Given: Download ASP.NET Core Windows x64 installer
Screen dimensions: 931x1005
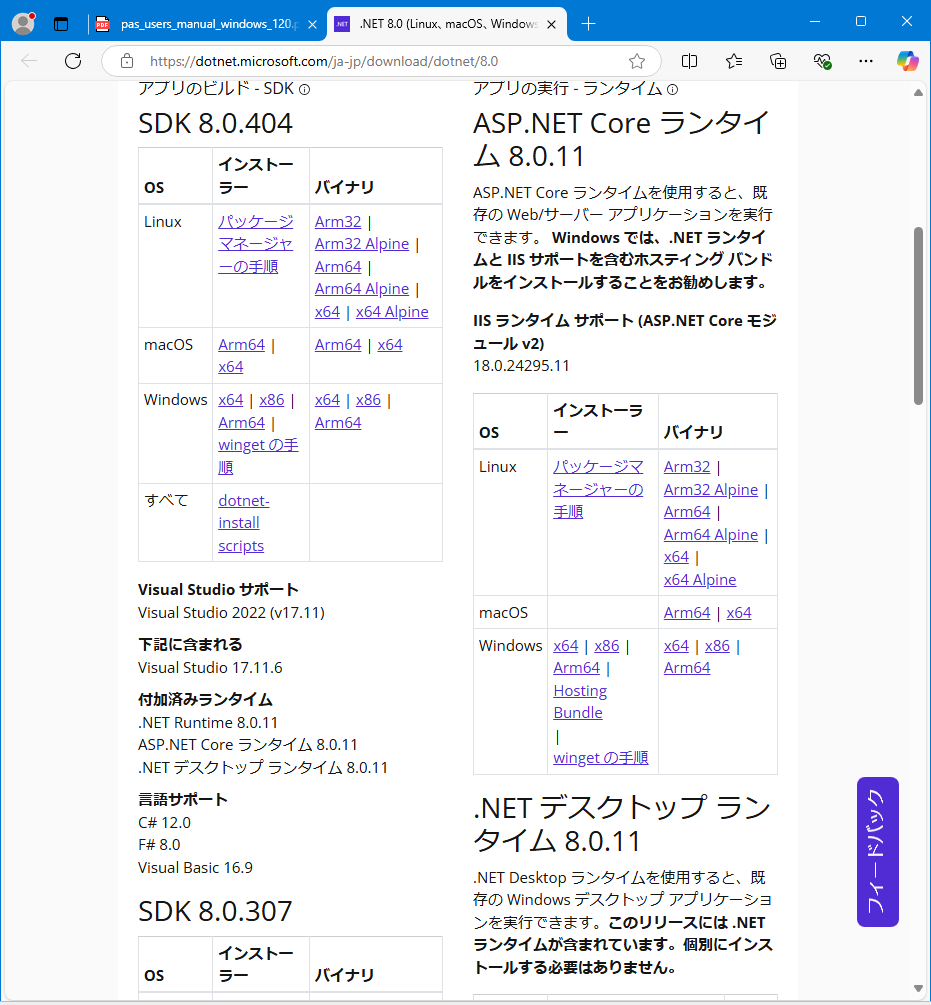Looking at the screenshot, I should point(566,646).
